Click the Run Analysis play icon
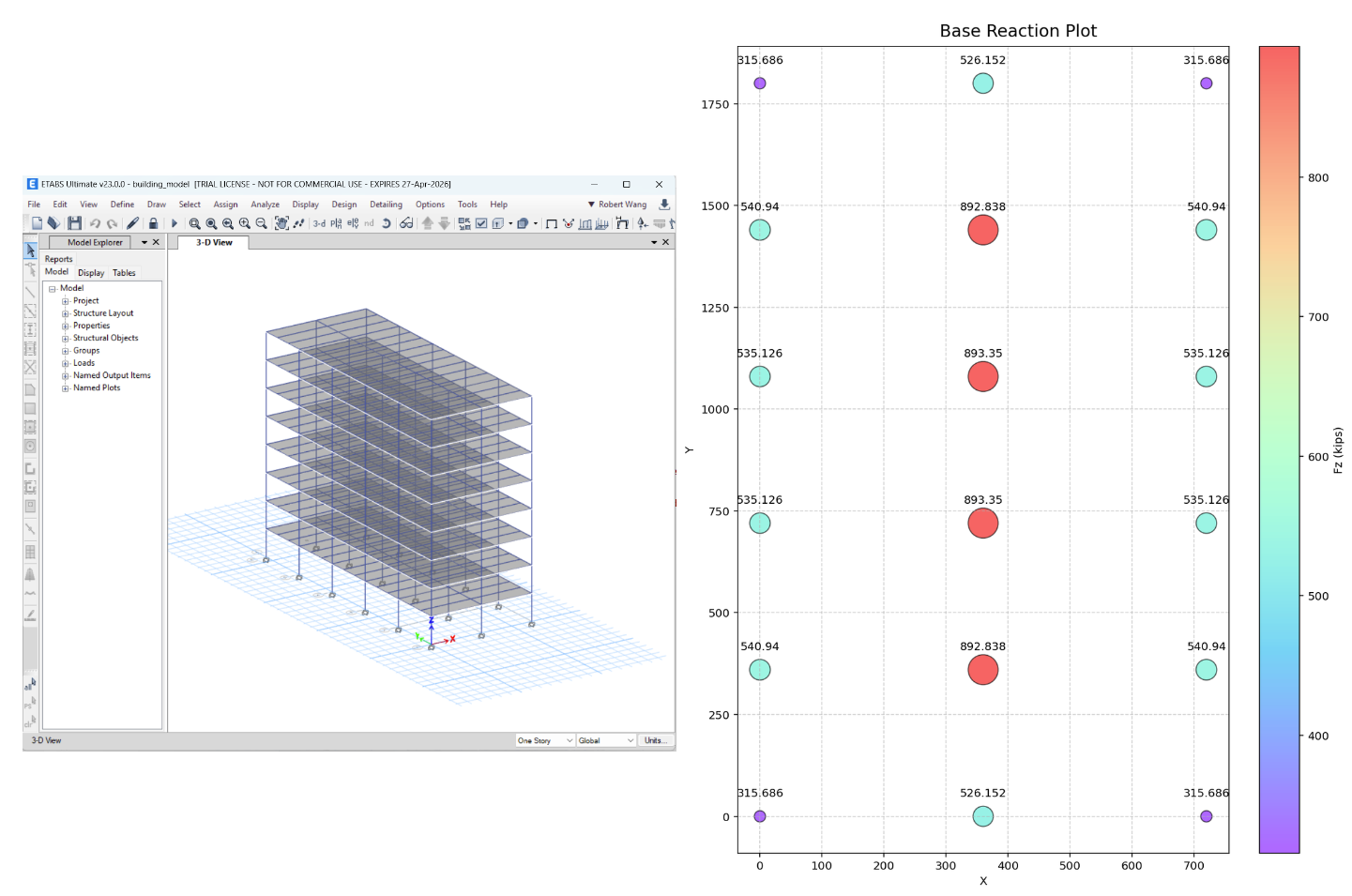The width and height of the screenshot is (1352, 896). [x=175, y=223]
